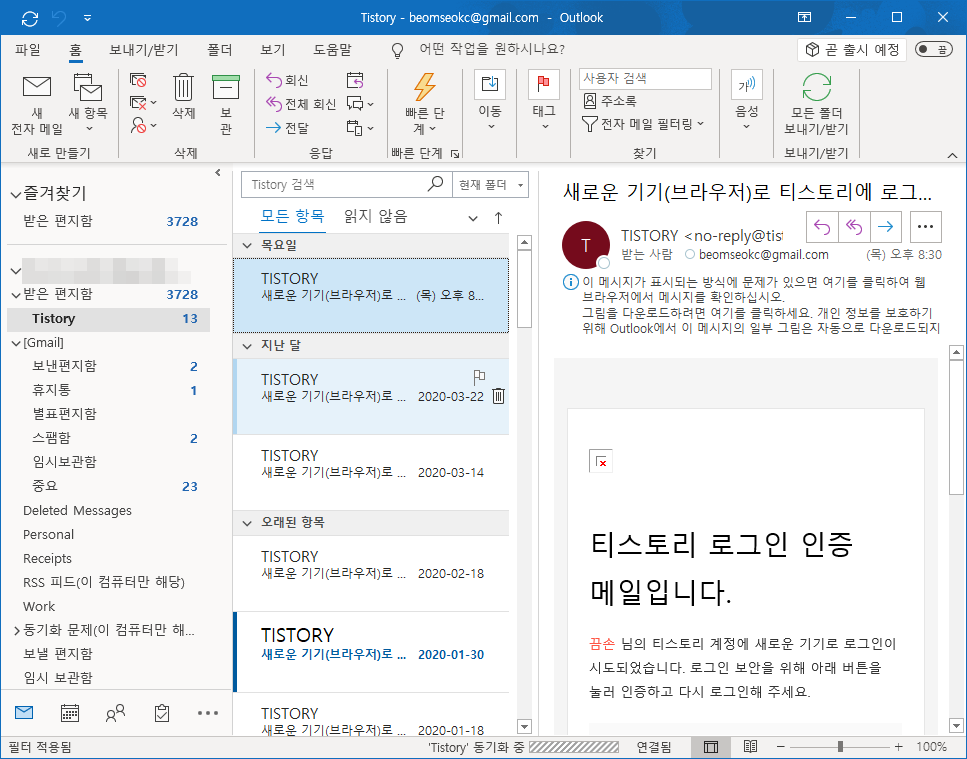Image resolution: width=967 pixels, height=759 pixels.
Task: Click zoom in plus button in status bar
Action: click(899, 747)
